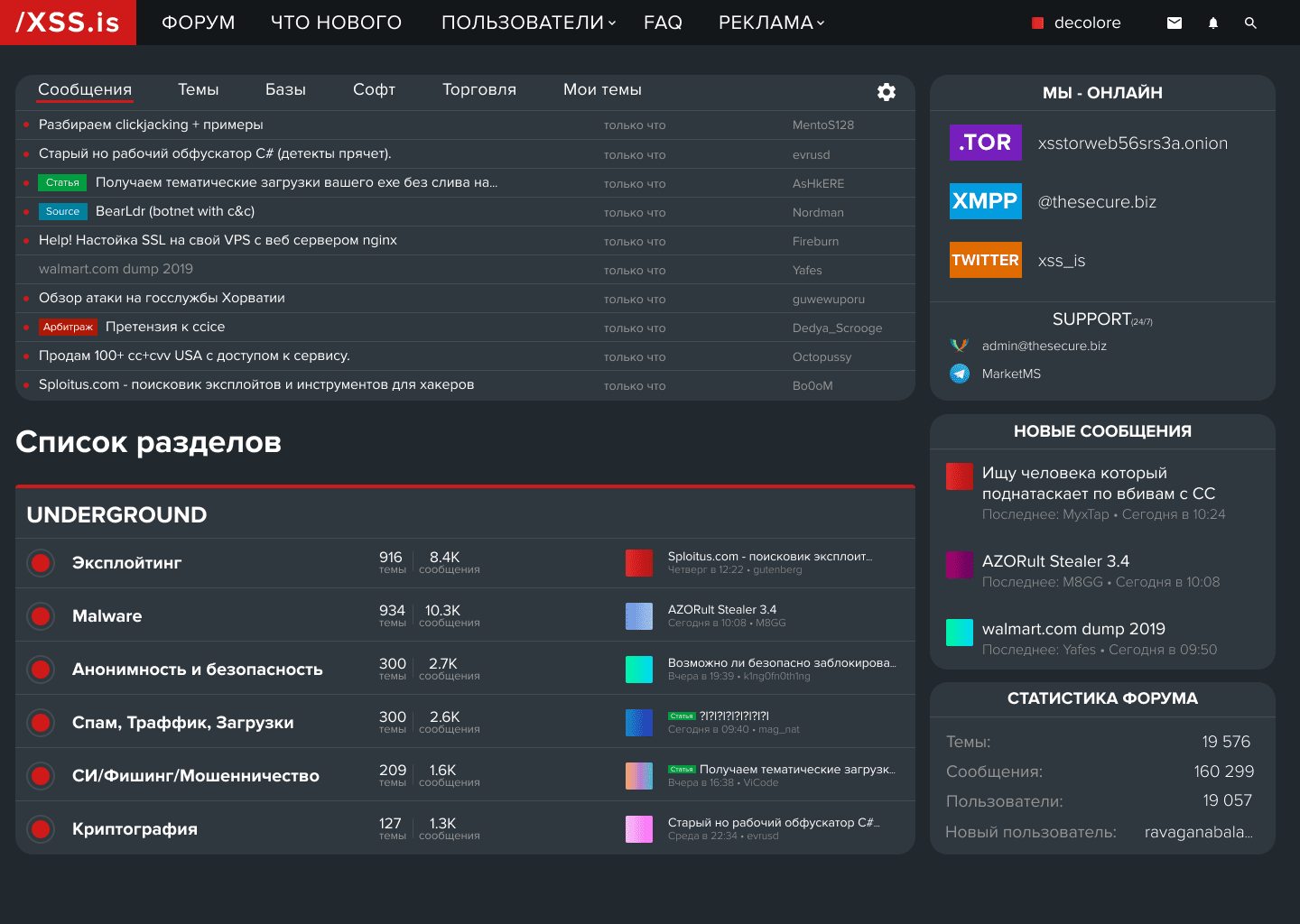Open Sploitus.com thread in latest posts list

pos(256,384)
